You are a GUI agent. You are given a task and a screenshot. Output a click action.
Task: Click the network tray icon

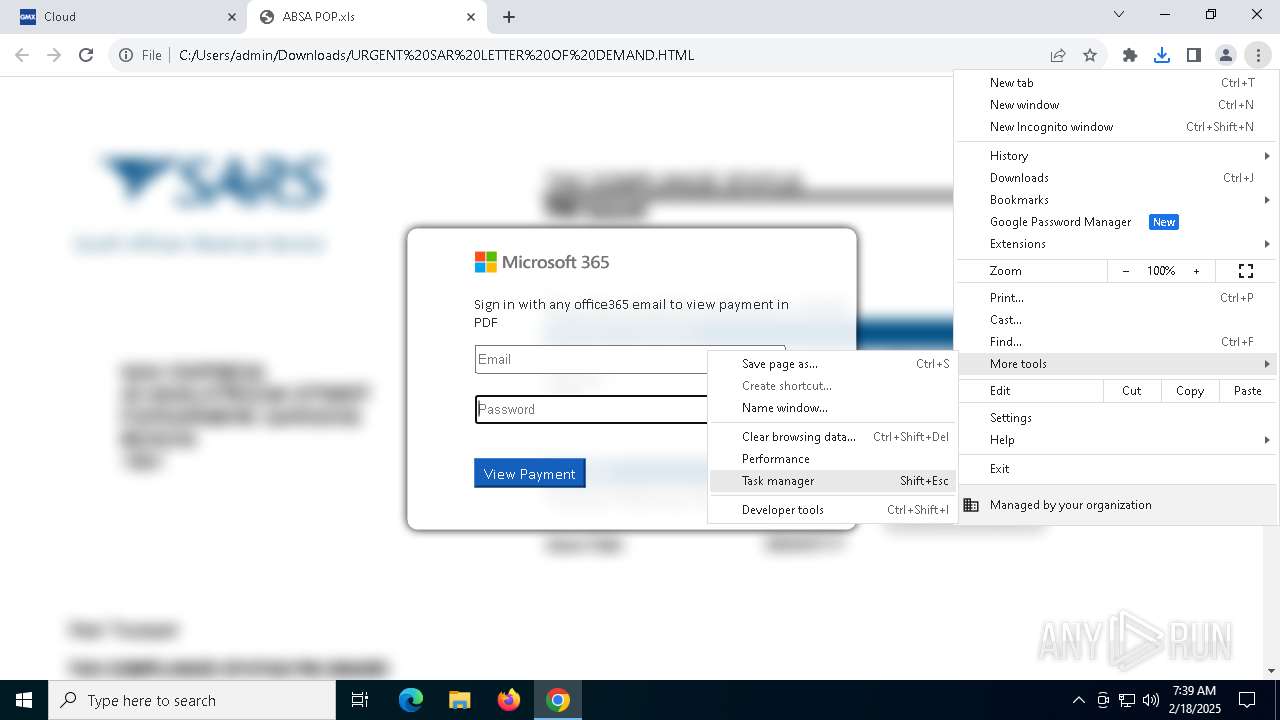coord(1127,700)
